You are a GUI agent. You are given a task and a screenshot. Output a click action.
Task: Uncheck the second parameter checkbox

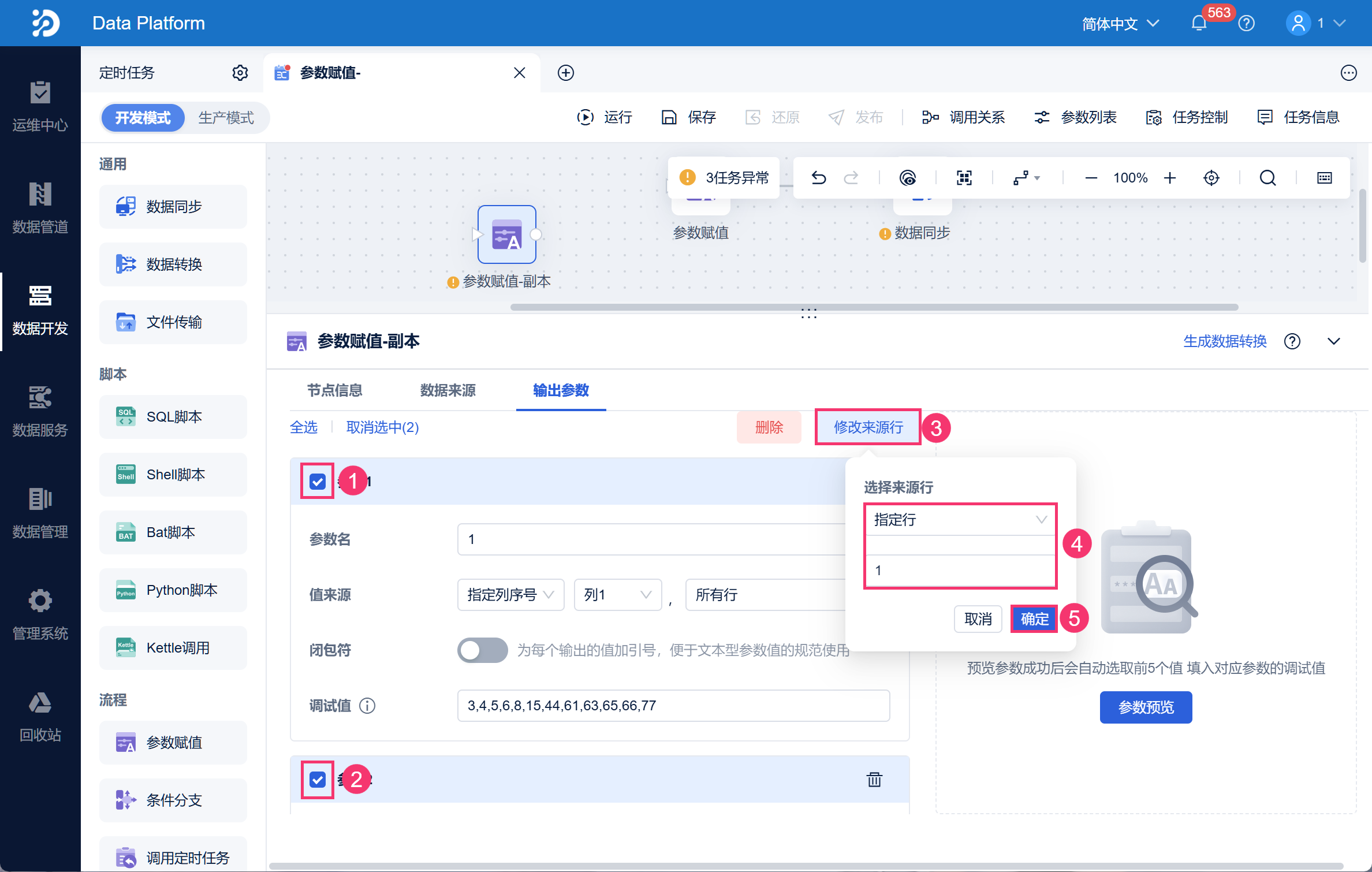(x=318, y=780)
